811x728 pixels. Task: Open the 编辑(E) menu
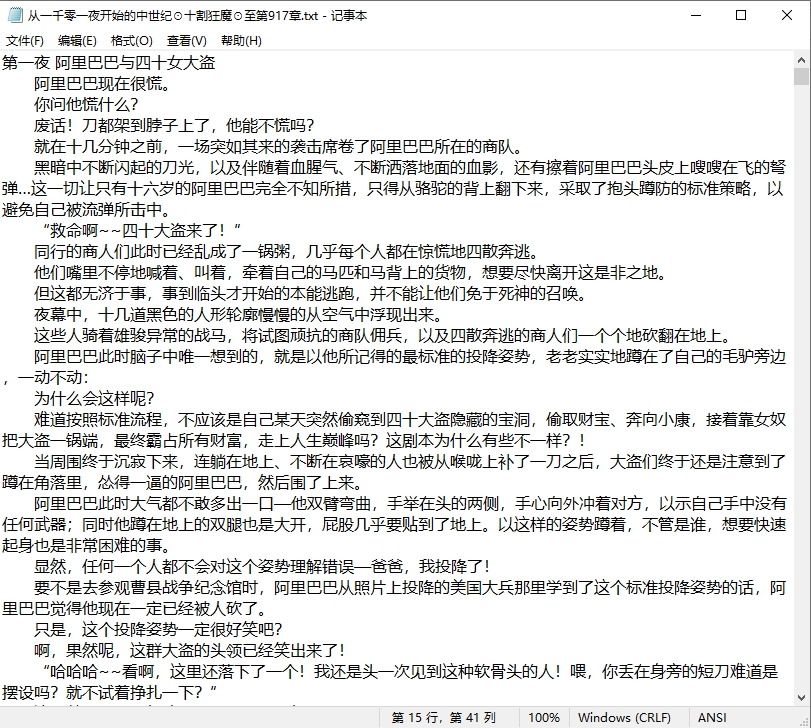coord(76,41)
